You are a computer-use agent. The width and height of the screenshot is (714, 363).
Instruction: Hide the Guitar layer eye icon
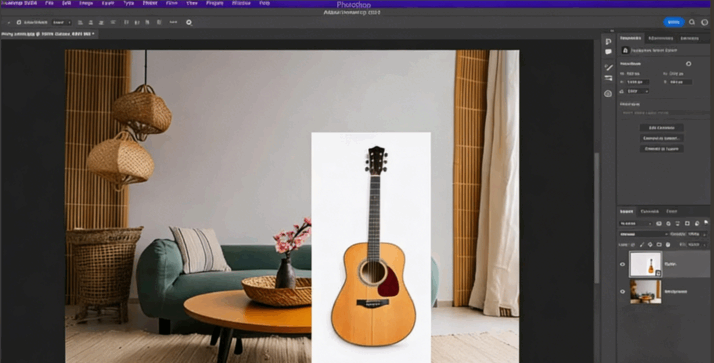(622, 265)
